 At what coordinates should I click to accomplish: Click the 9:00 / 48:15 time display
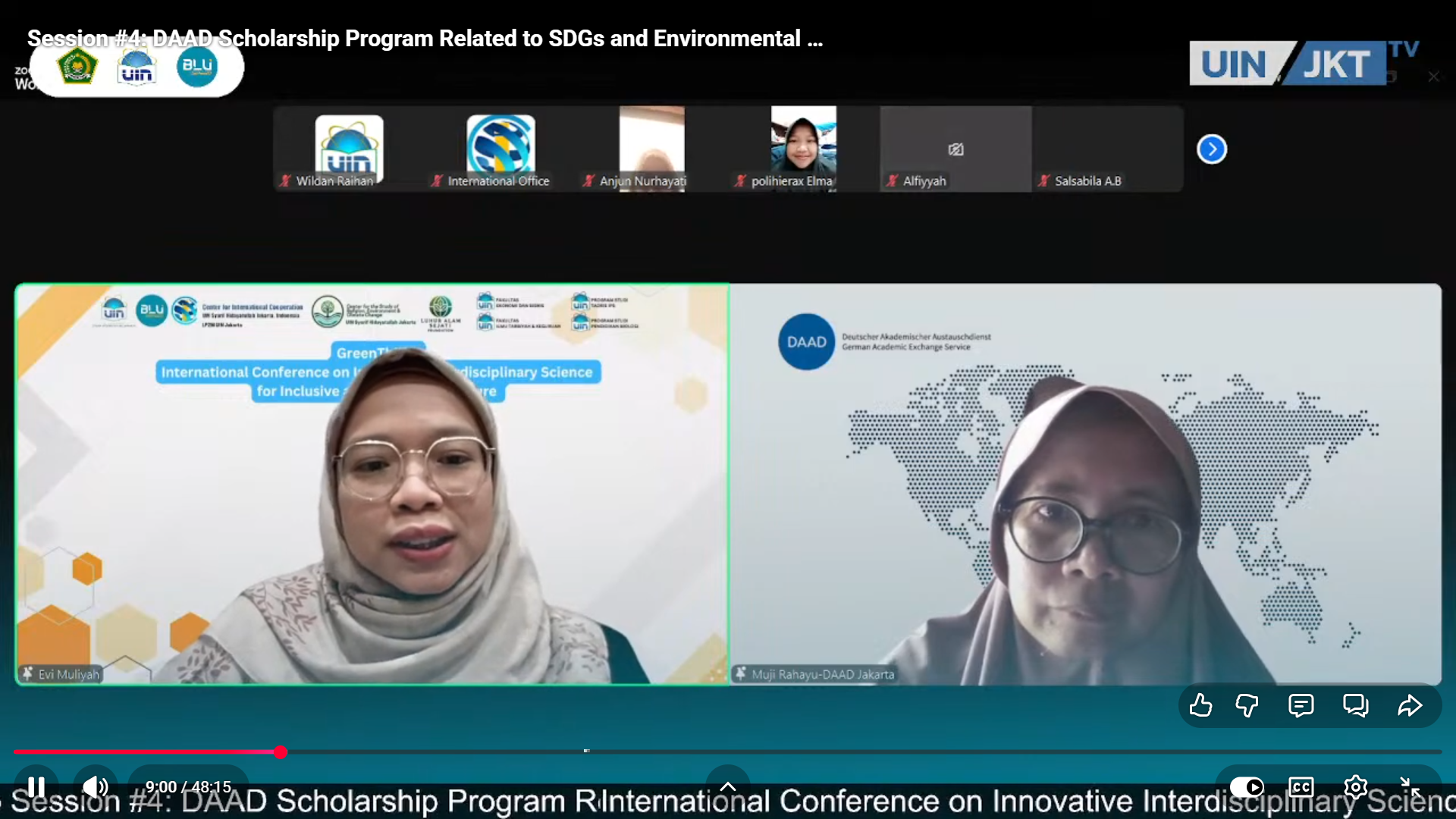click(x=188, y=786)
